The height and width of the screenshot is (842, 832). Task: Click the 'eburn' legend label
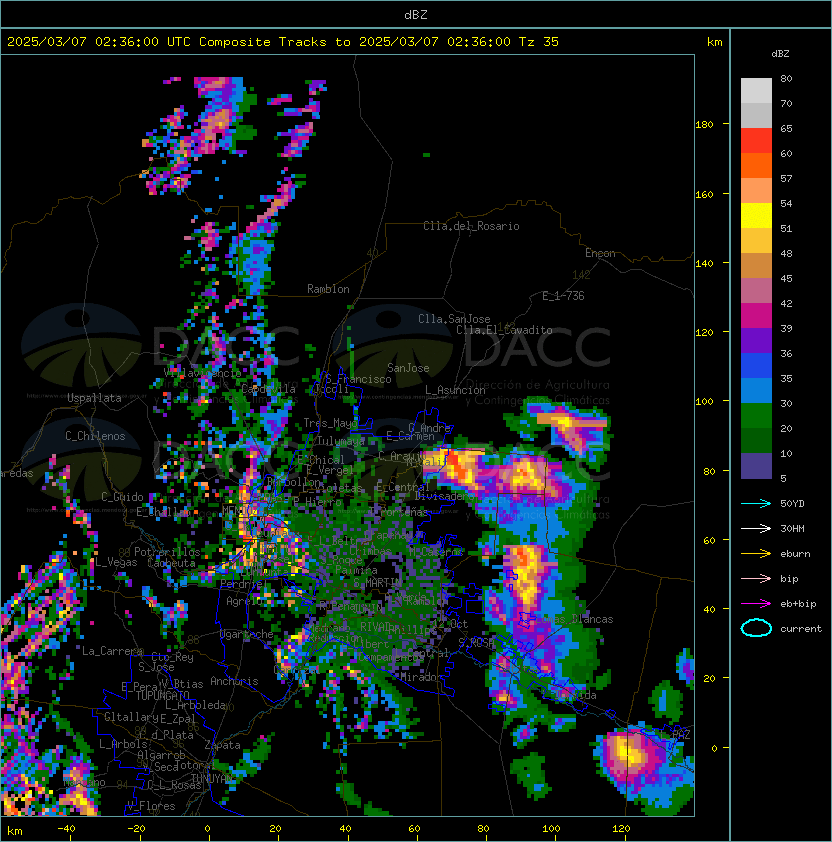pyautogui.click(x=795, y=554)
